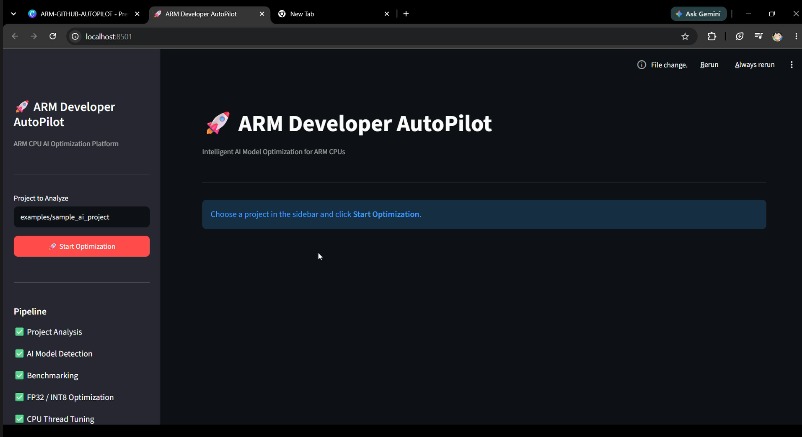Open a new browser tab with plus
This screenshot has width=802, height=437.
[x=406, y=14]
